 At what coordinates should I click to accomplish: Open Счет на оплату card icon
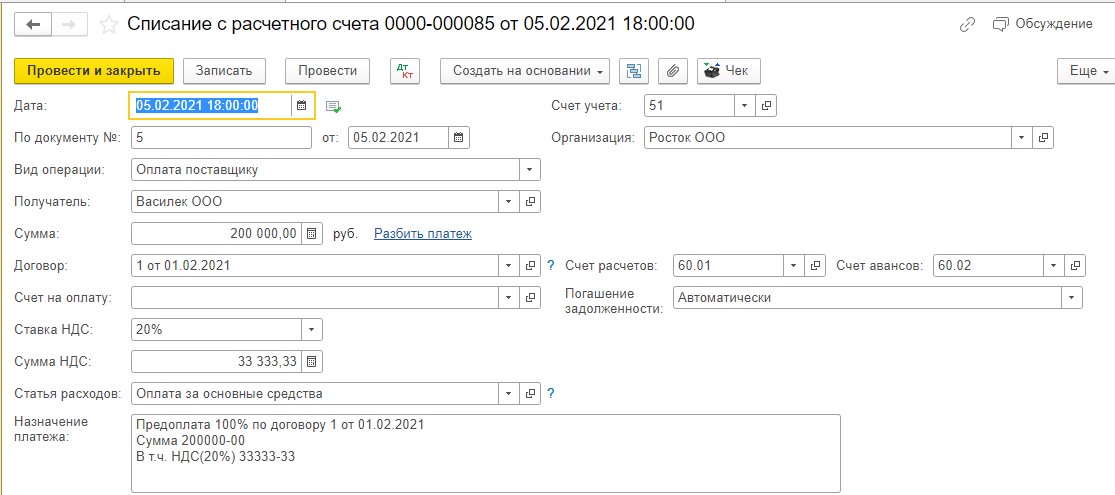click(x=530, y=297)
